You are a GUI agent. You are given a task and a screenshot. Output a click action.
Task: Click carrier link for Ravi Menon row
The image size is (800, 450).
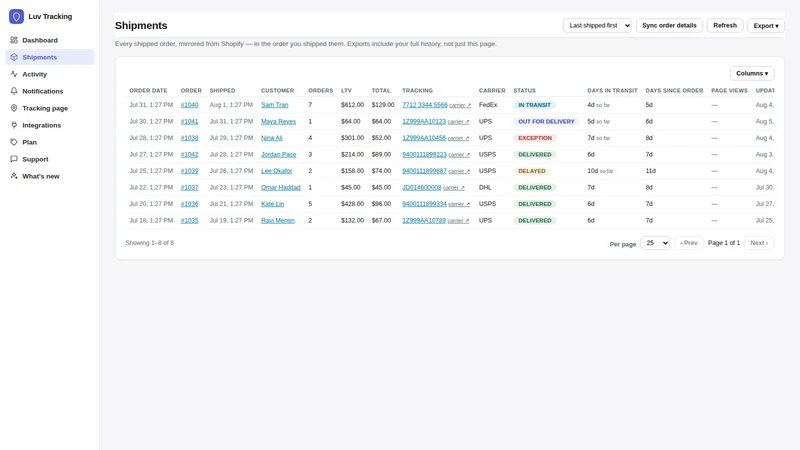coord(459,221)
